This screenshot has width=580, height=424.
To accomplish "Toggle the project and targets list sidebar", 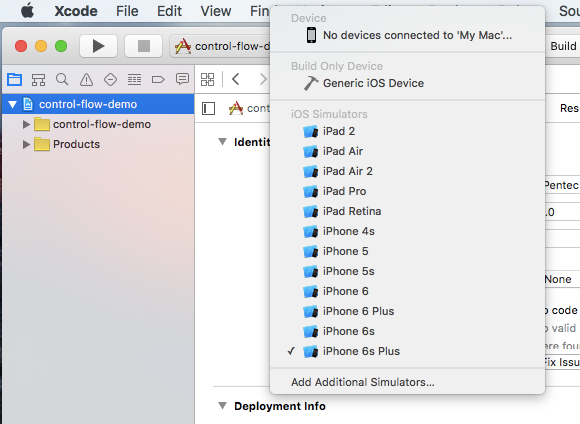I will [x=208, y=109].
